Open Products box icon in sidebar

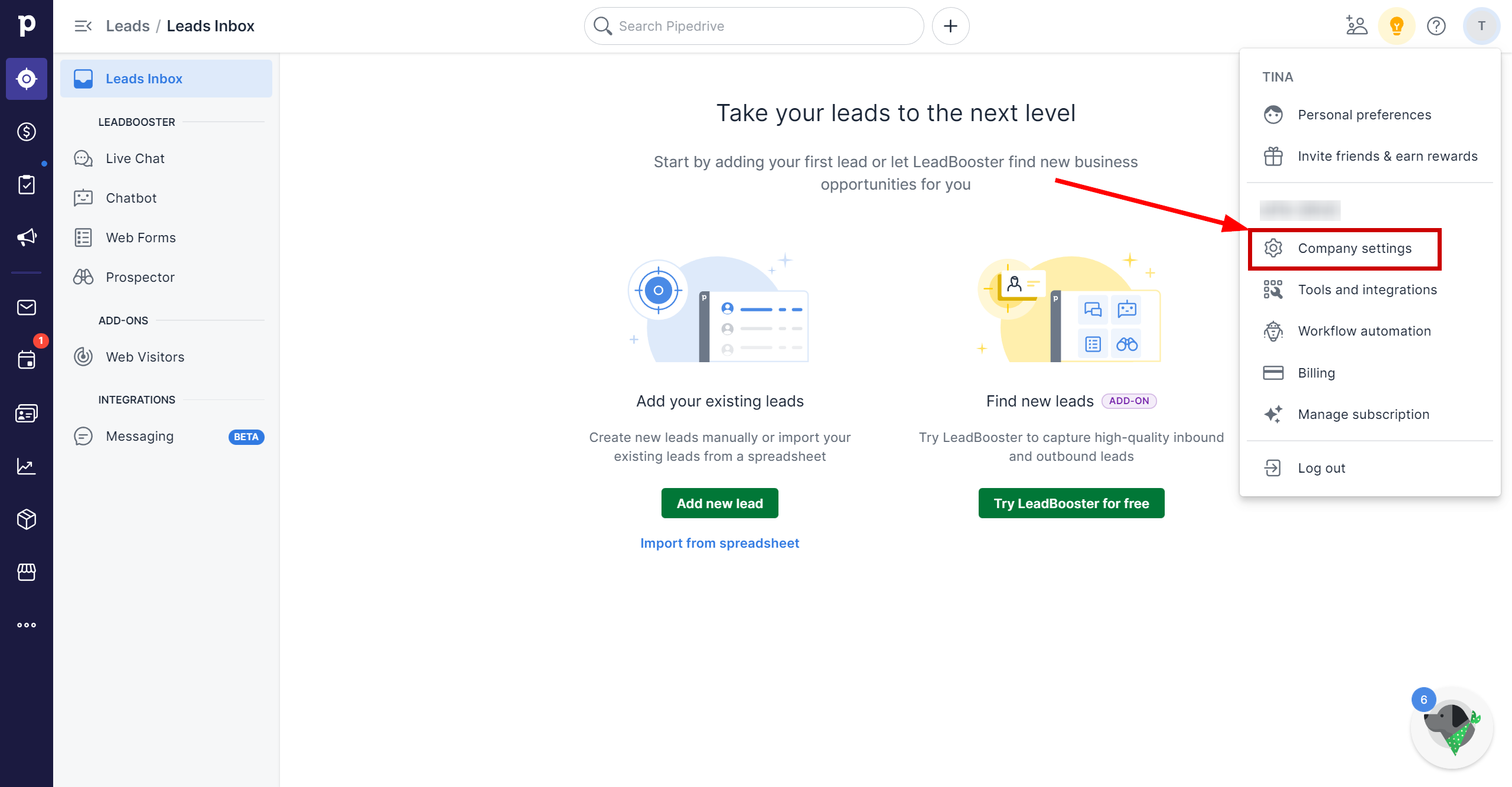(x=27, y=519)
